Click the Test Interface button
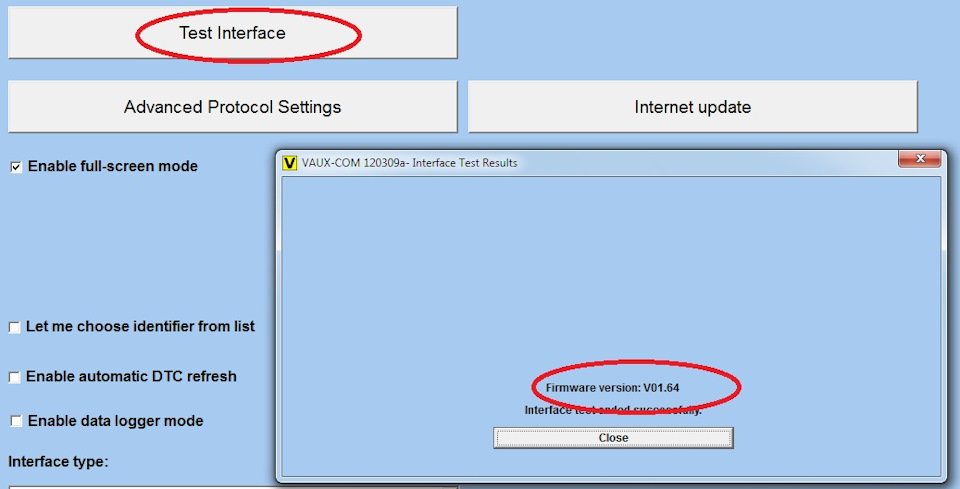 233,32
